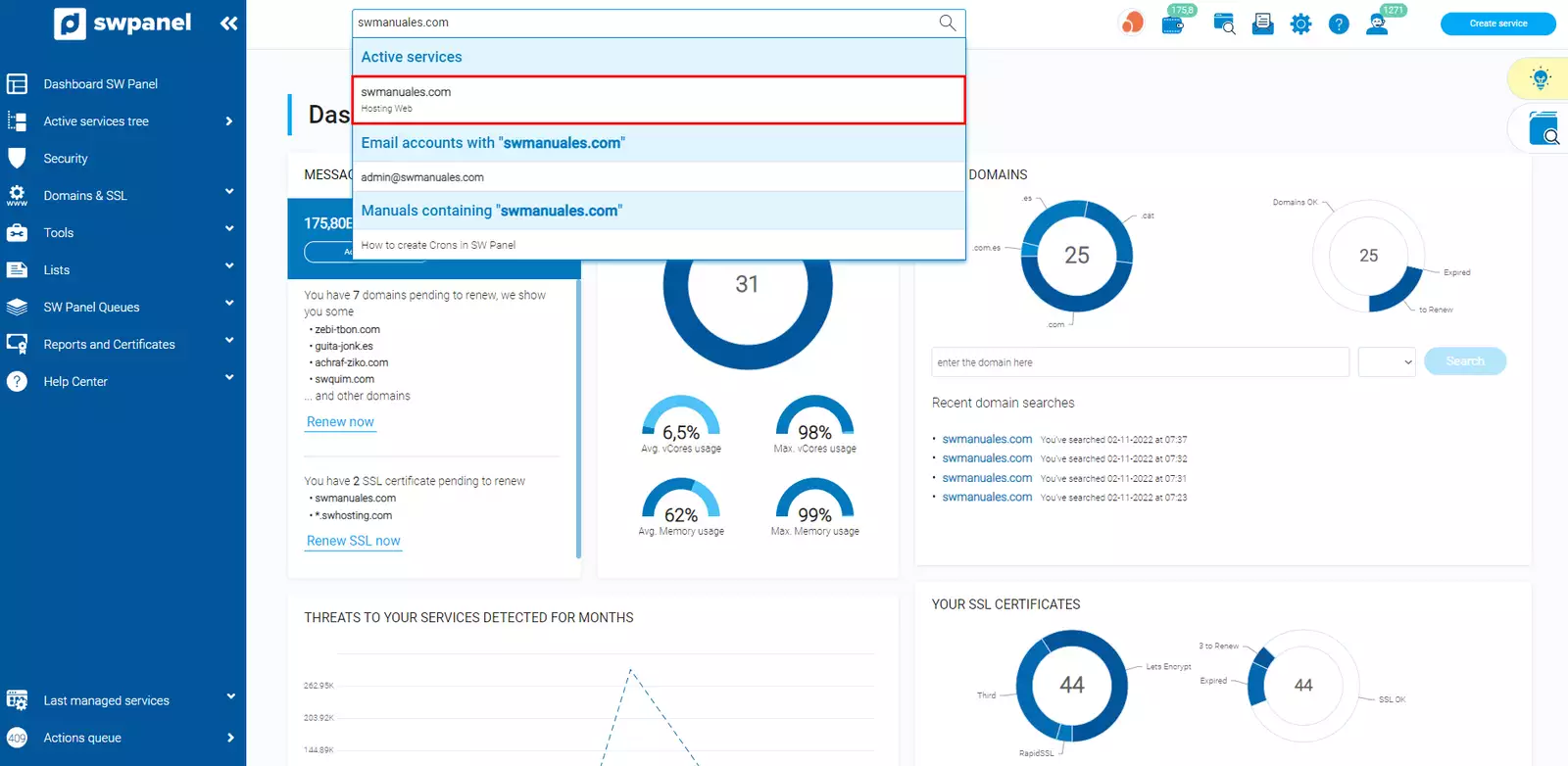The image size is (1568, 766).
Task: Open the wallet balance icon
Action: 1173,24
